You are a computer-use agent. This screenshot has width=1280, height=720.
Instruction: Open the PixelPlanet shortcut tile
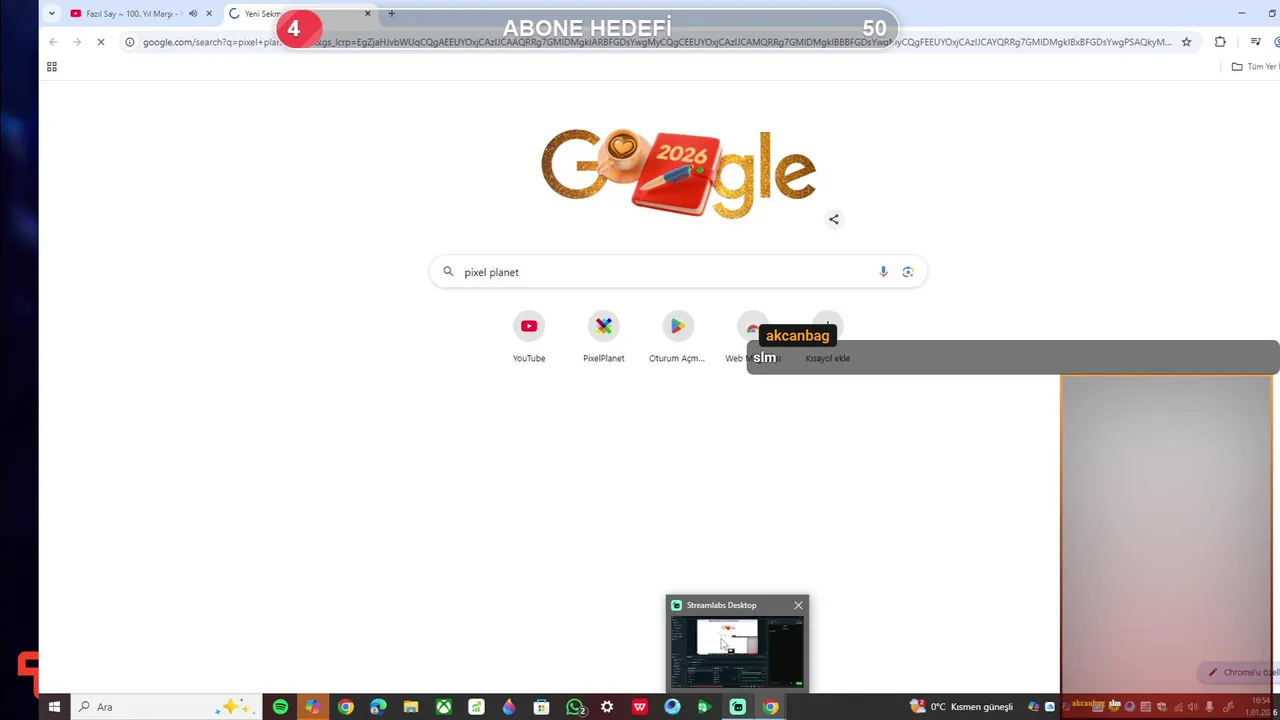[x=604, y=337]
